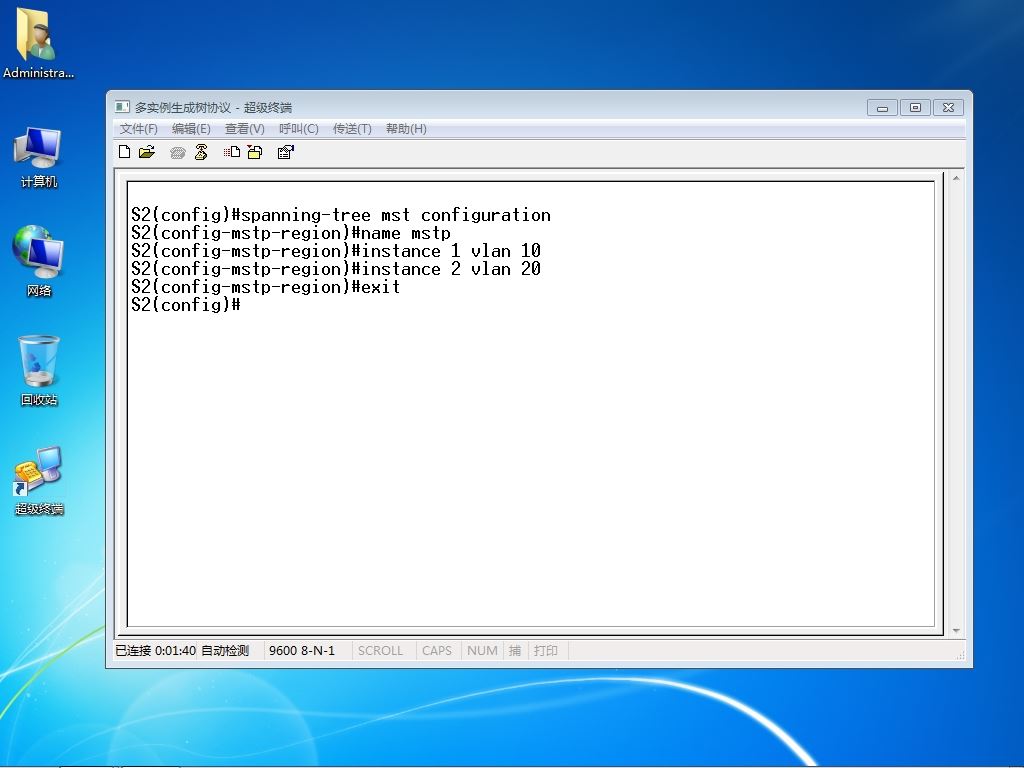Screen dimensions: 1024x768
Task: Click the Receive file toolbar icon
Action: pyautogui.click(x=255, y=152)
